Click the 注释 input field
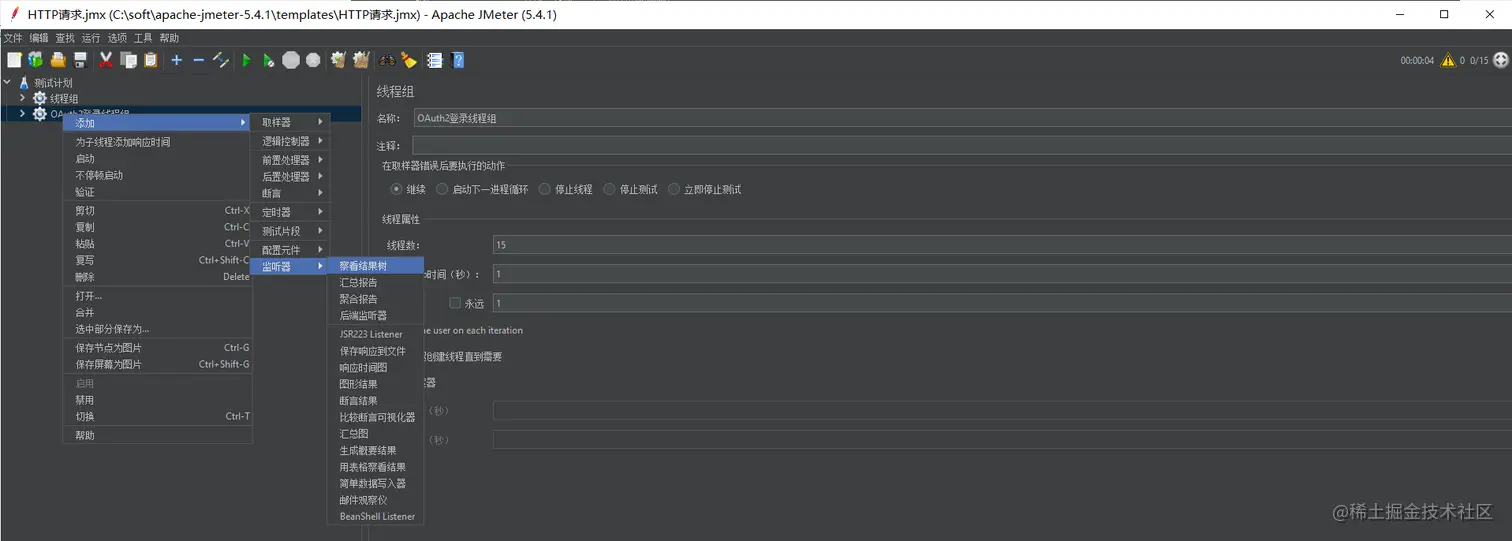 (x=963, y=146)
